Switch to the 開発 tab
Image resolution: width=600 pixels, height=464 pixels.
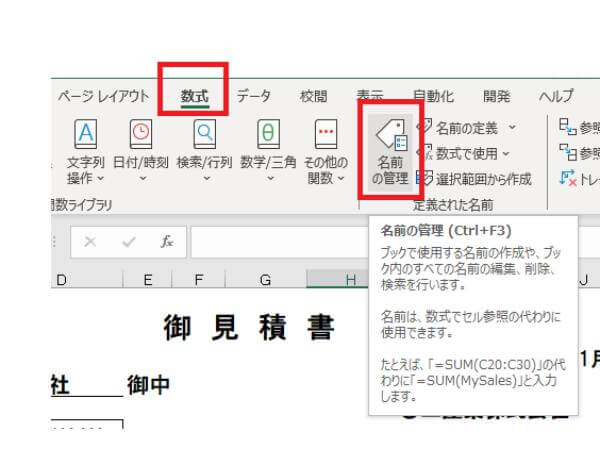pos(496,96)
